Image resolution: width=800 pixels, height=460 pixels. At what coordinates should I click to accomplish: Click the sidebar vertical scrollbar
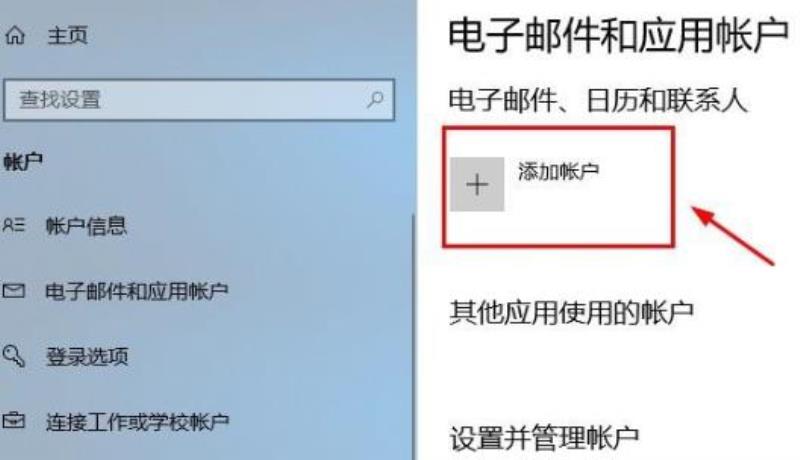[x=414, y=337]
